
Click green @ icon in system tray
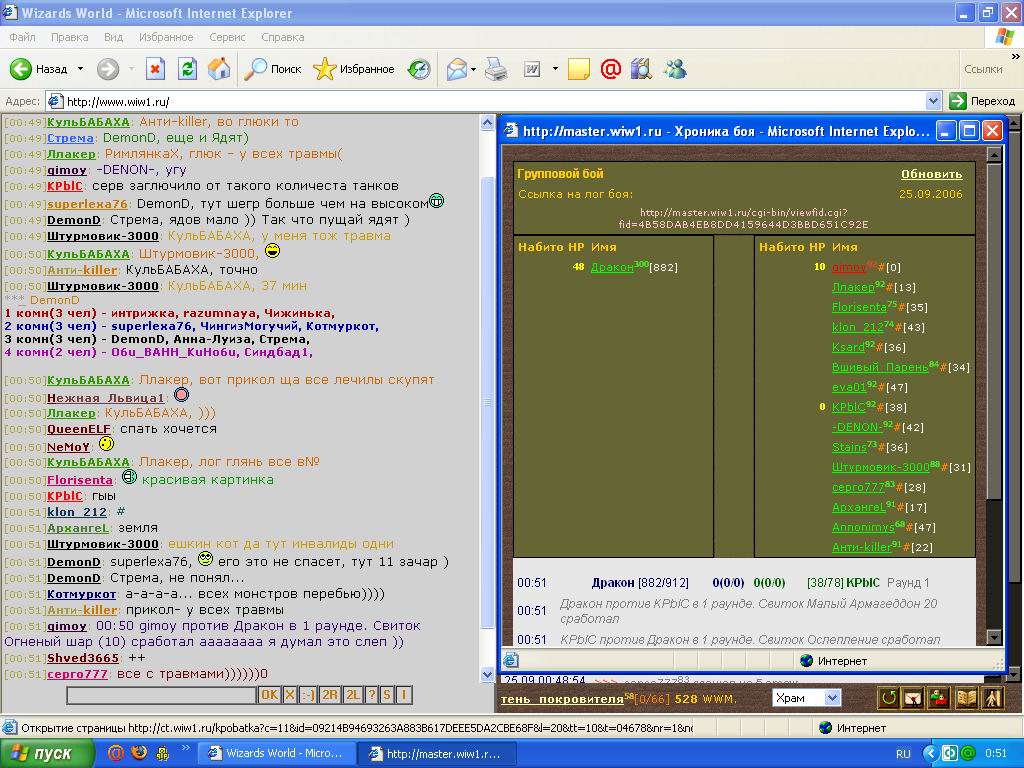(x=968, y=753)
